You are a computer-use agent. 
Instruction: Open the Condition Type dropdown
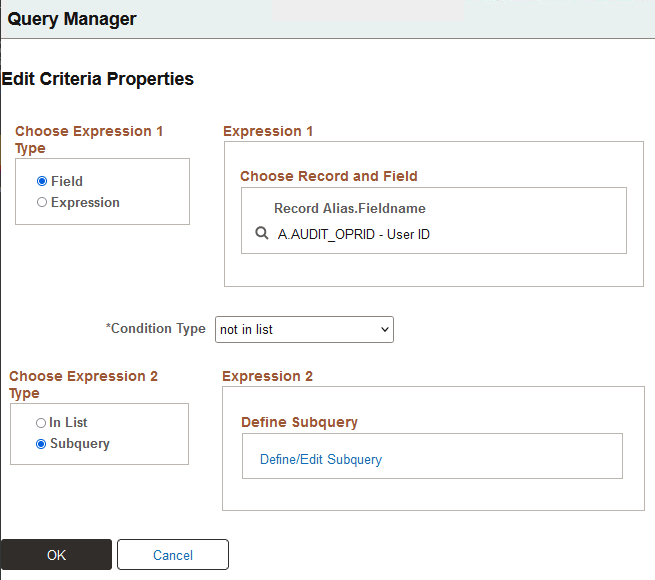[304, 330]
